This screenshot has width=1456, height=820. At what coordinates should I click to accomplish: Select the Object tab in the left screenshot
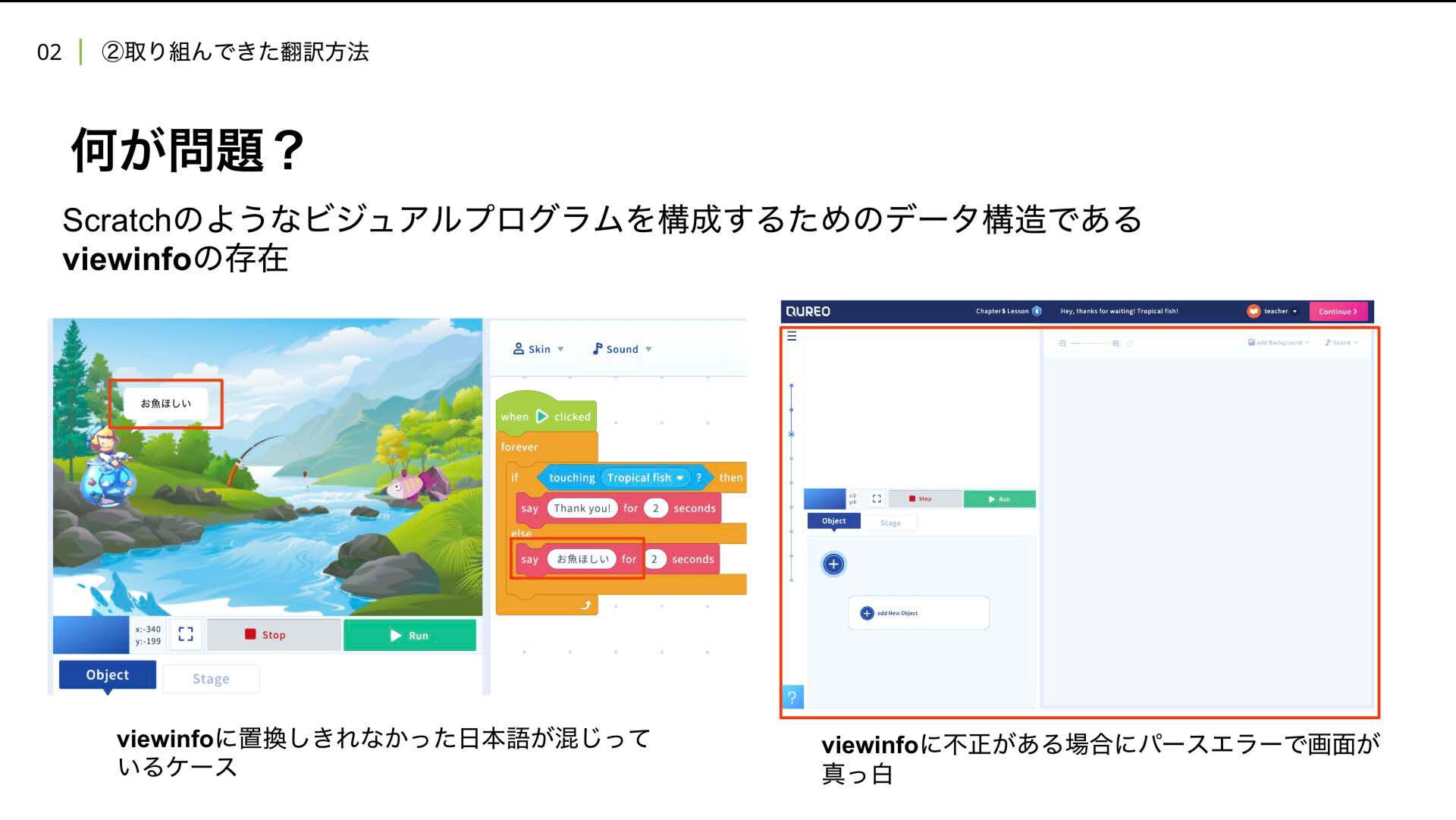tap(108, 675)
